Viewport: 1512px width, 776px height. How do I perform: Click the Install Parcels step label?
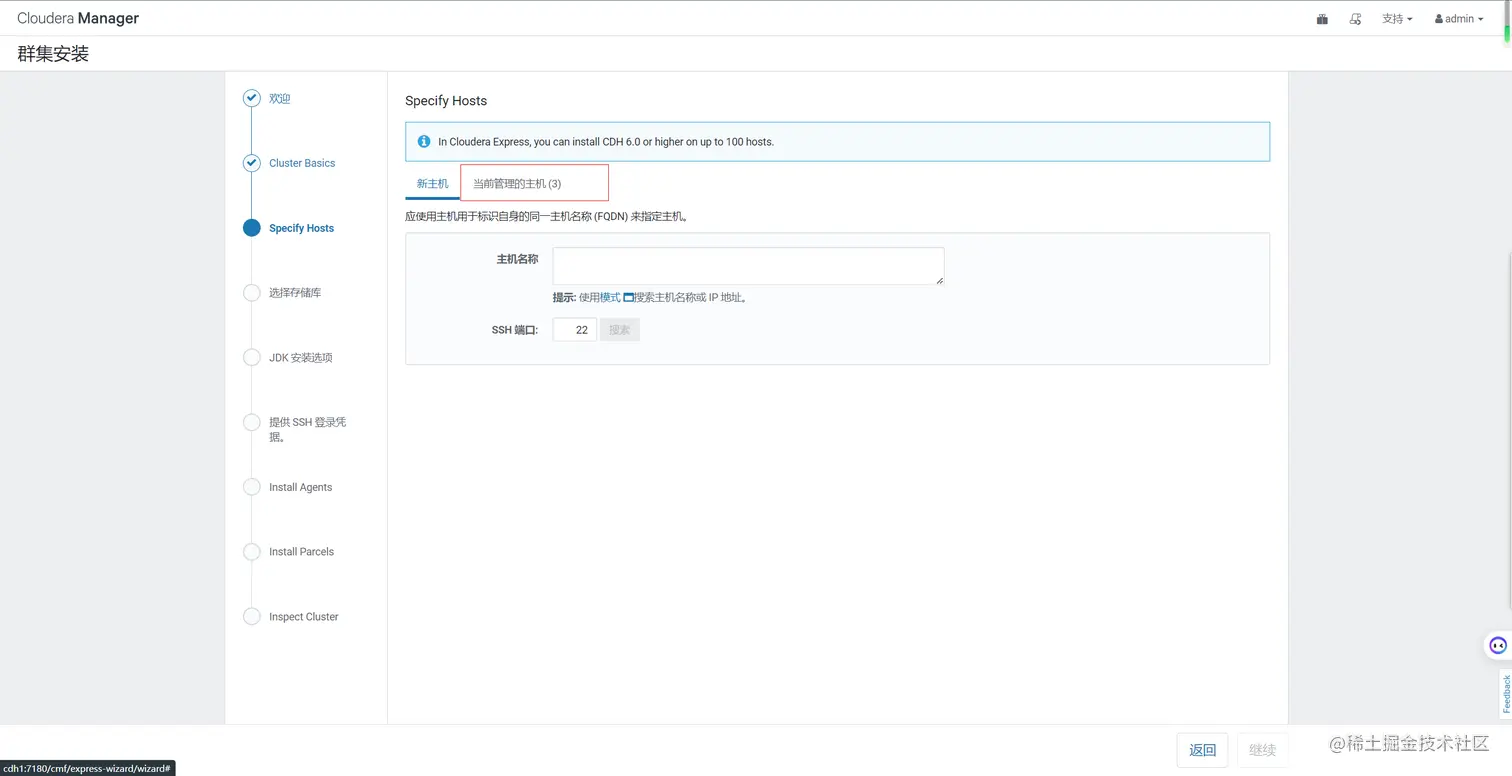(301, 552)
